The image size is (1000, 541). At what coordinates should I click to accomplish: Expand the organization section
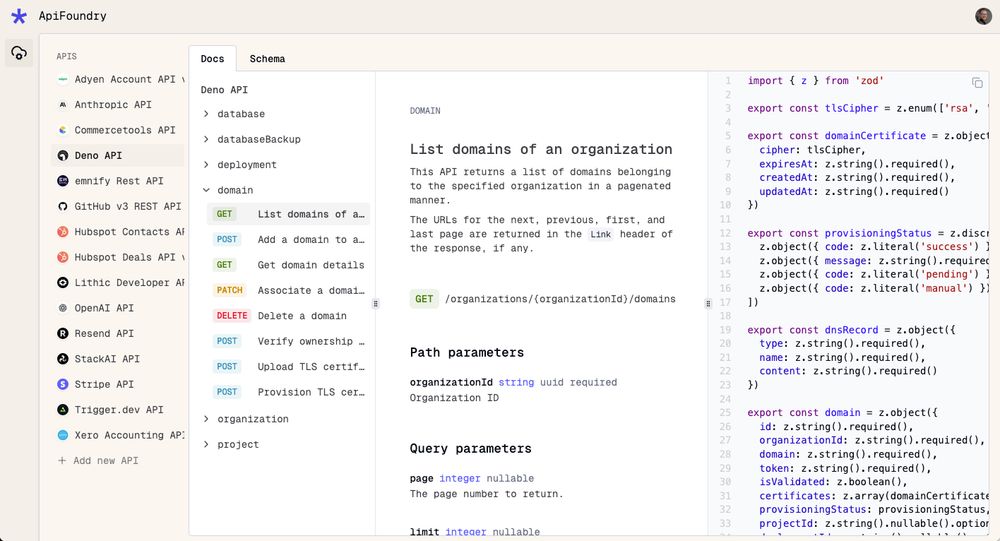click(x=206, y=419)
